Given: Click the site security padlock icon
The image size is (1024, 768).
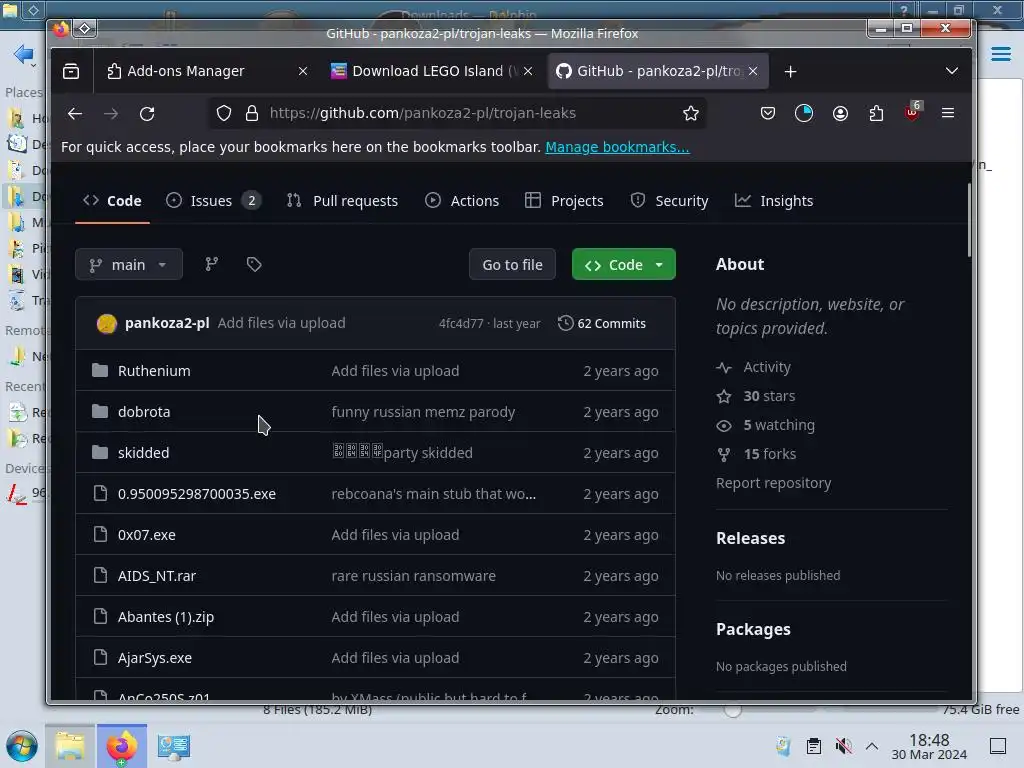Looking at the screenshot, I should (252, 114).
